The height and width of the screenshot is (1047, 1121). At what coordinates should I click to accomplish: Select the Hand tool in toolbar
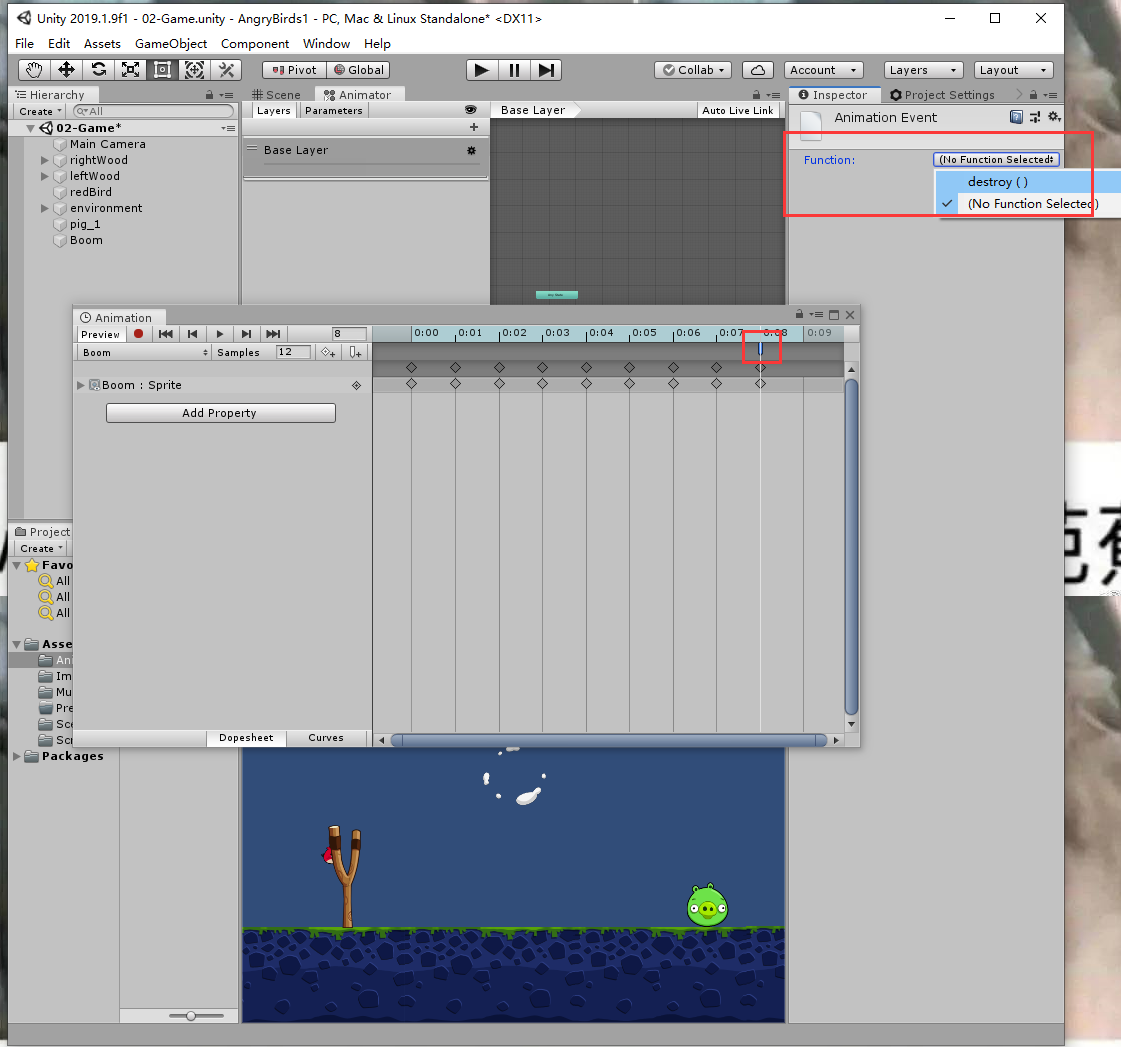pos(34,69)
